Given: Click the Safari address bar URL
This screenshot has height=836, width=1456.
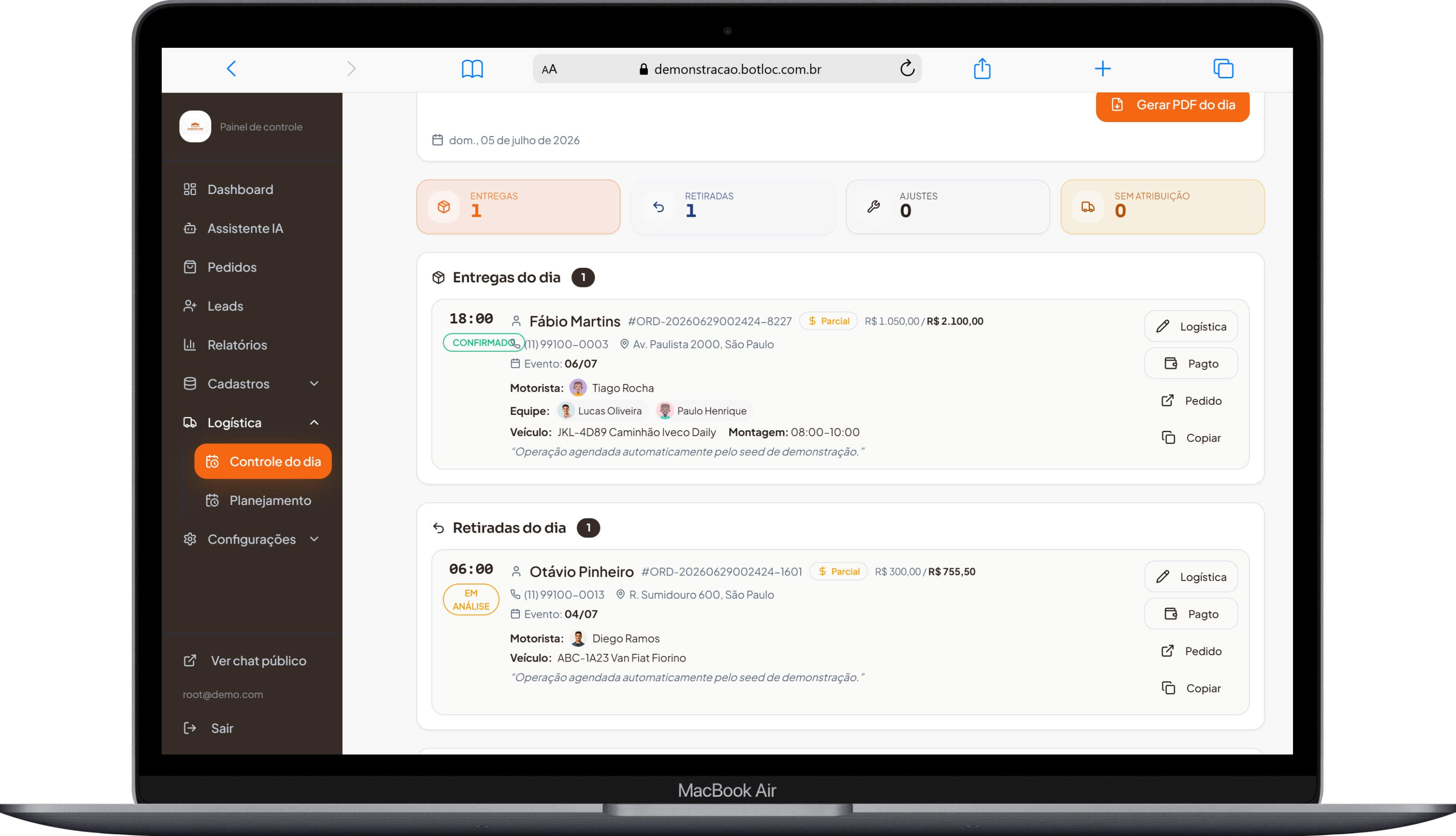Looking at the screenshot, I should 738,69.
